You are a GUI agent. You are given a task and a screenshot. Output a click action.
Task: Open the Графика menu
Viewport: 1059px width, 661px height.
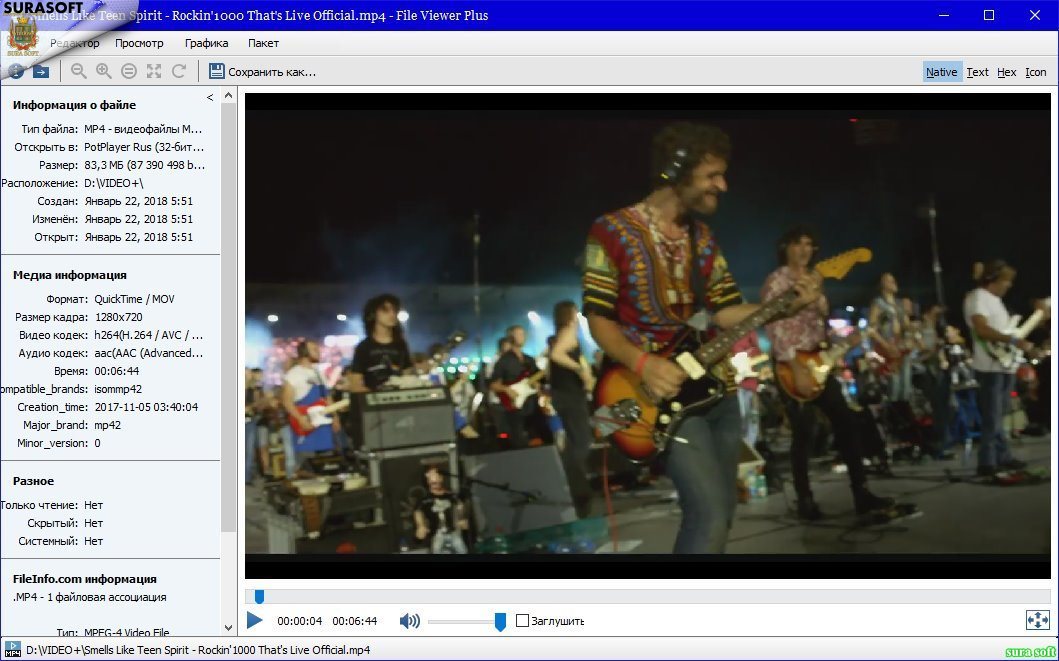click(x=207, y=43)
